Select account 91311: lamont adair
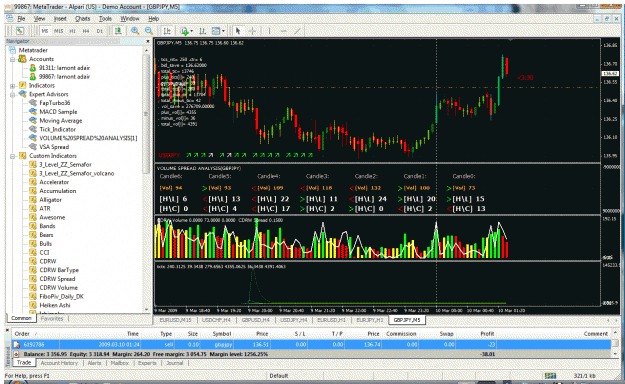625x384 pixels. [x=64, y=68]
